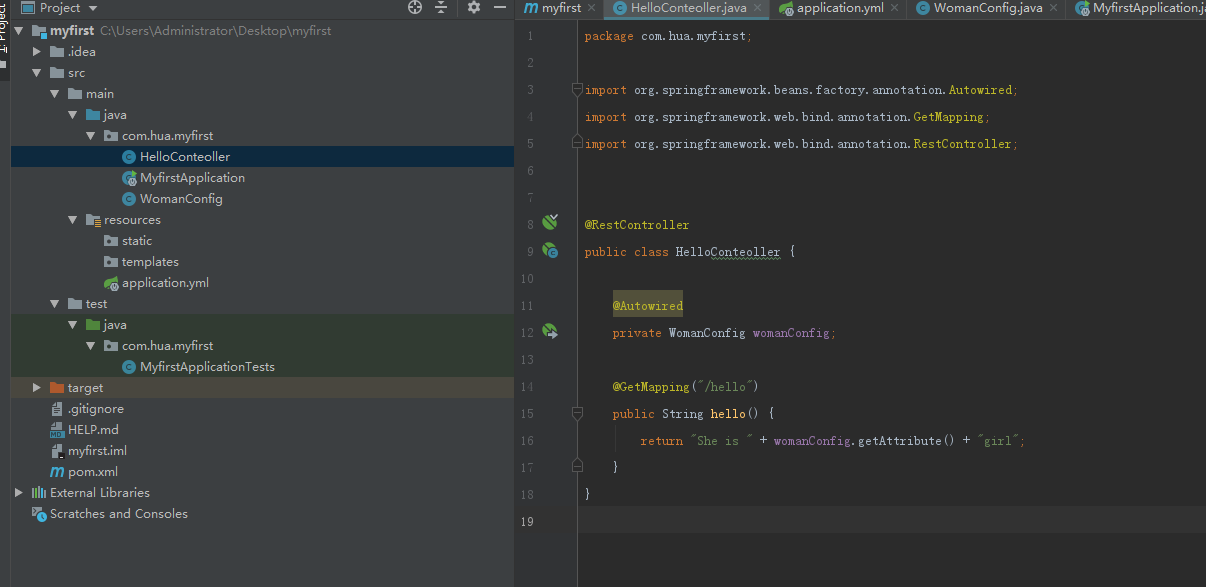Expand External Libraries node
This screenshot has width=1206, height=587.
pos(19,493)
